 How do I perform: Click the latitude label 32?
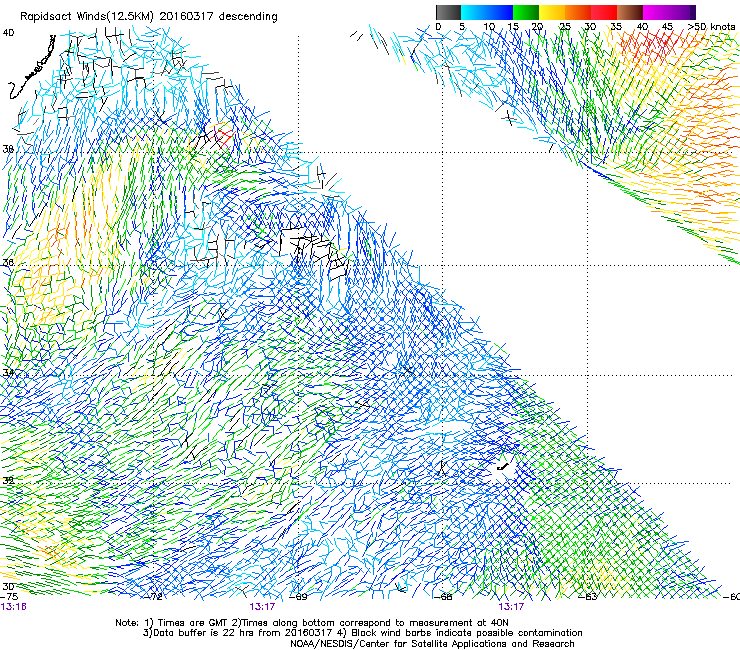pyautogui.click(x=8, y=481)
